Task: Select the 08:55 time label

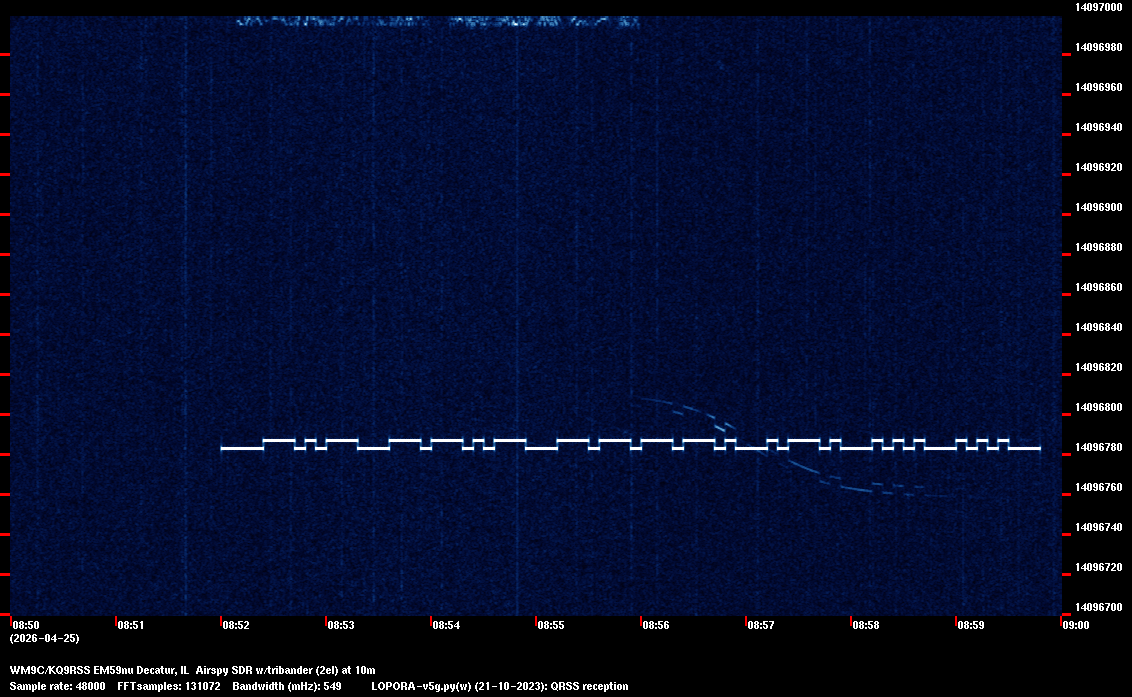Action: (551, 625)
